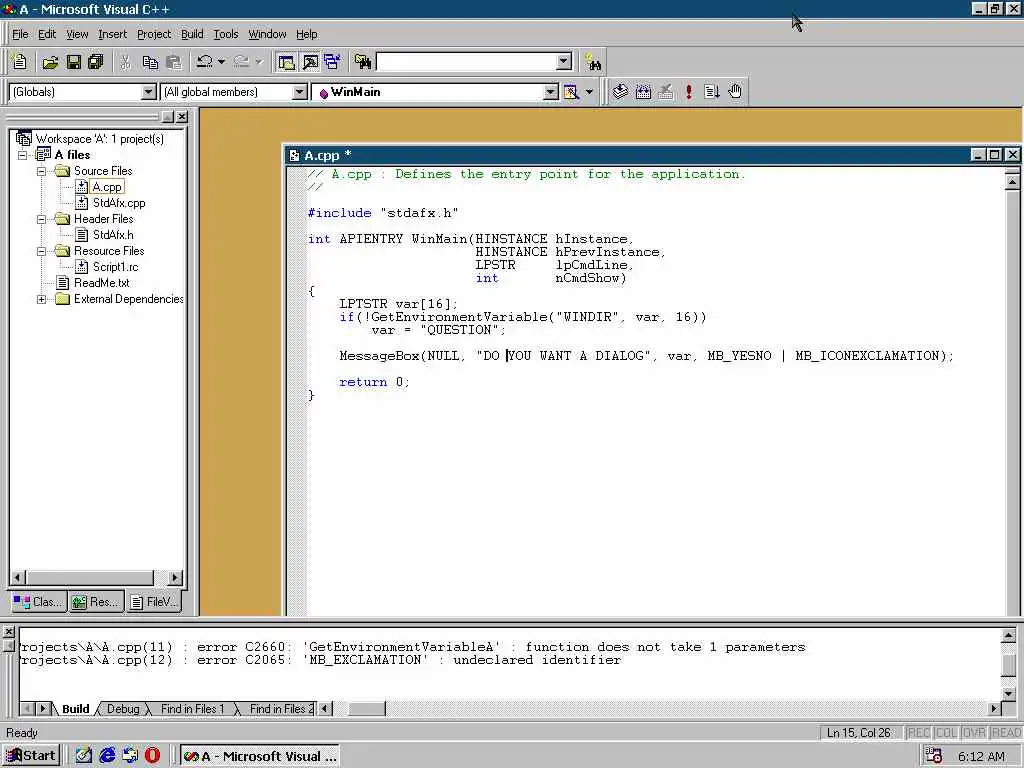Click the workspace tree horizontal scrollbar right arrow
Screen dimensions: 1024x768
(x=174, y=577)
